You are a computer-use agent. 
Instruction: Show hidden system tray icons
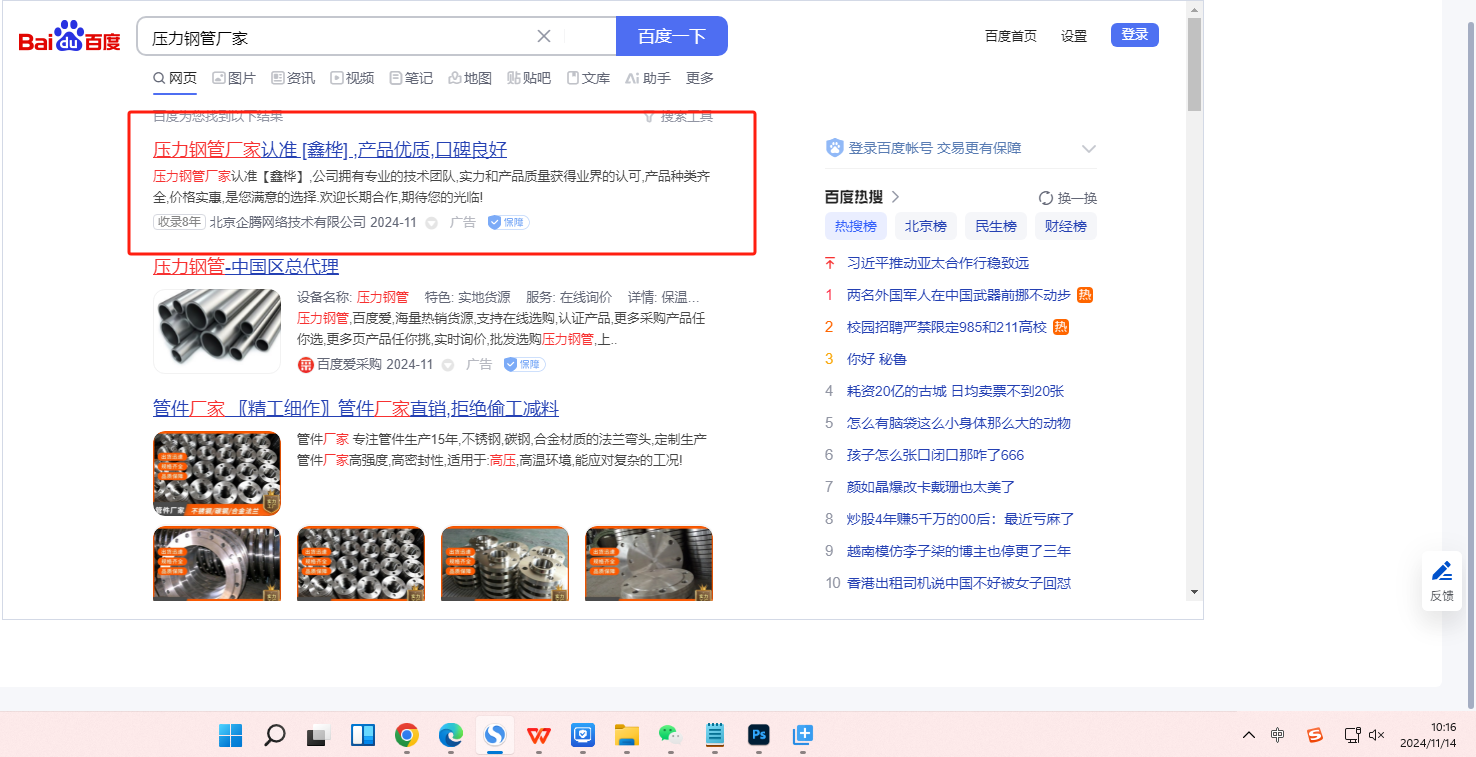[1249, 735]
